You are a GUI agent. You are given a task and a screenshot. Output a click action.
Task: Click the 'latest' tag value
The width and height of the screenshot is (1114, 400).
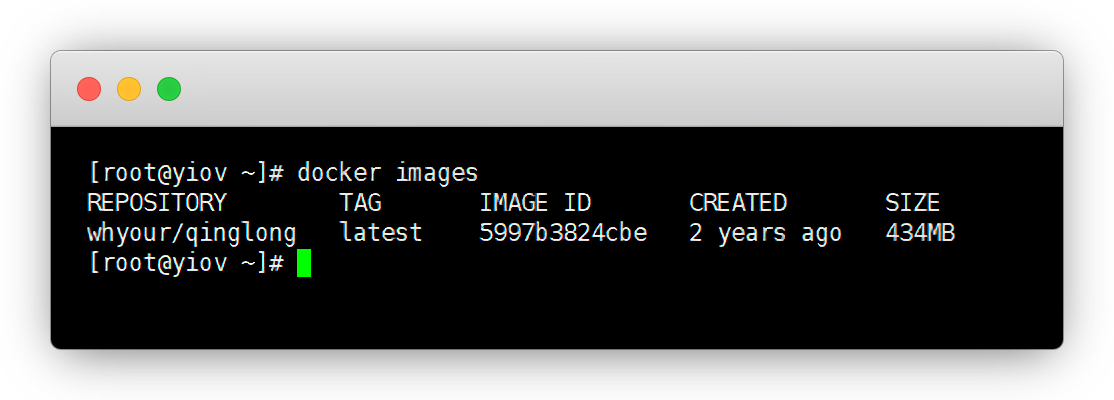381,234
